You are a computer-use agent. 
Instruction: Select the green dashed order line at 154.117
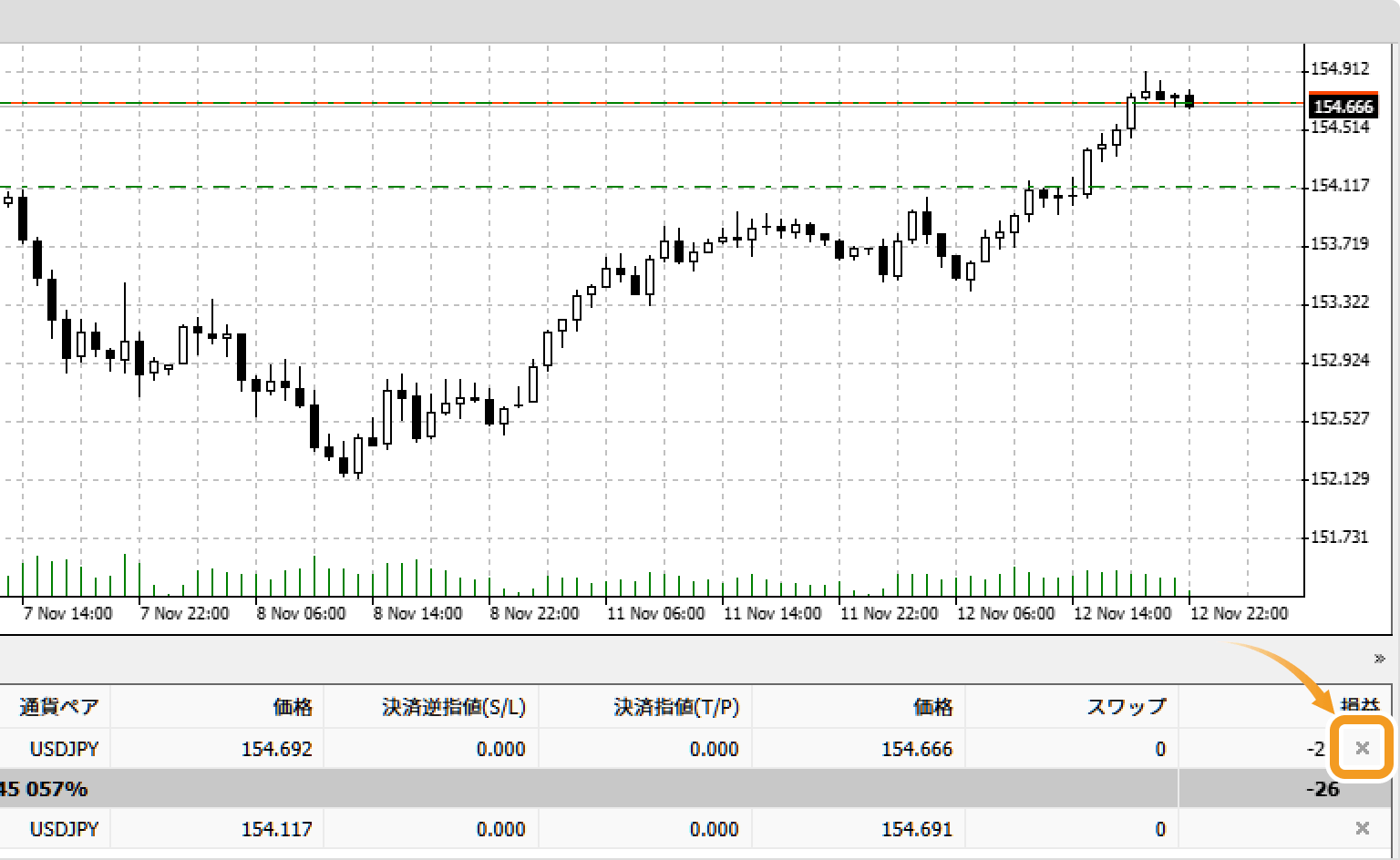point(652,187)
